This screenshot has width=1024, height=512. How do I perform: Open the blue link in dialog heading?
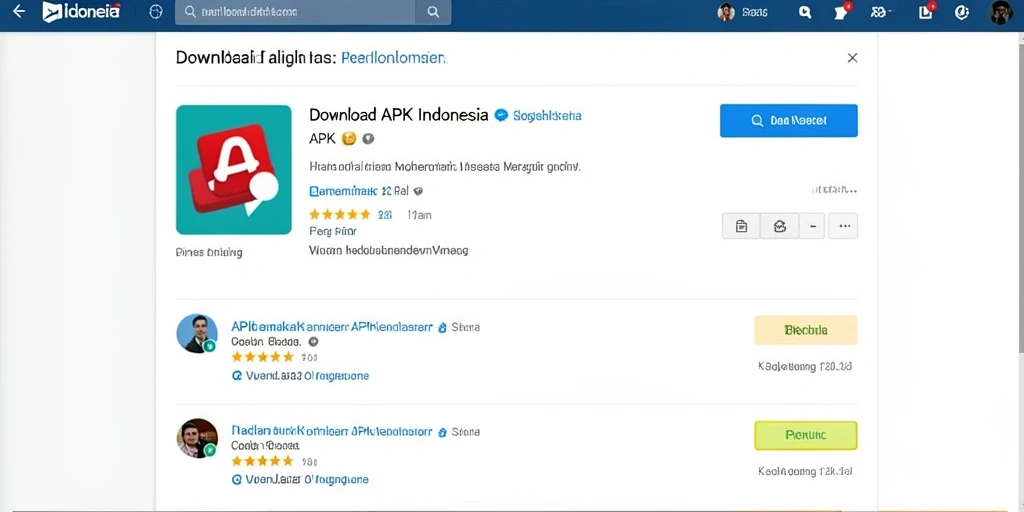394,57
